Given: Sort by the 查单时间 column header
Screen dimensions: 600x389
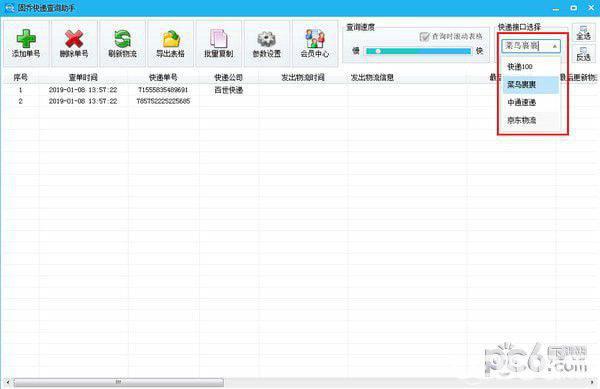Looking at the screenshot, I should pos(83,77).
